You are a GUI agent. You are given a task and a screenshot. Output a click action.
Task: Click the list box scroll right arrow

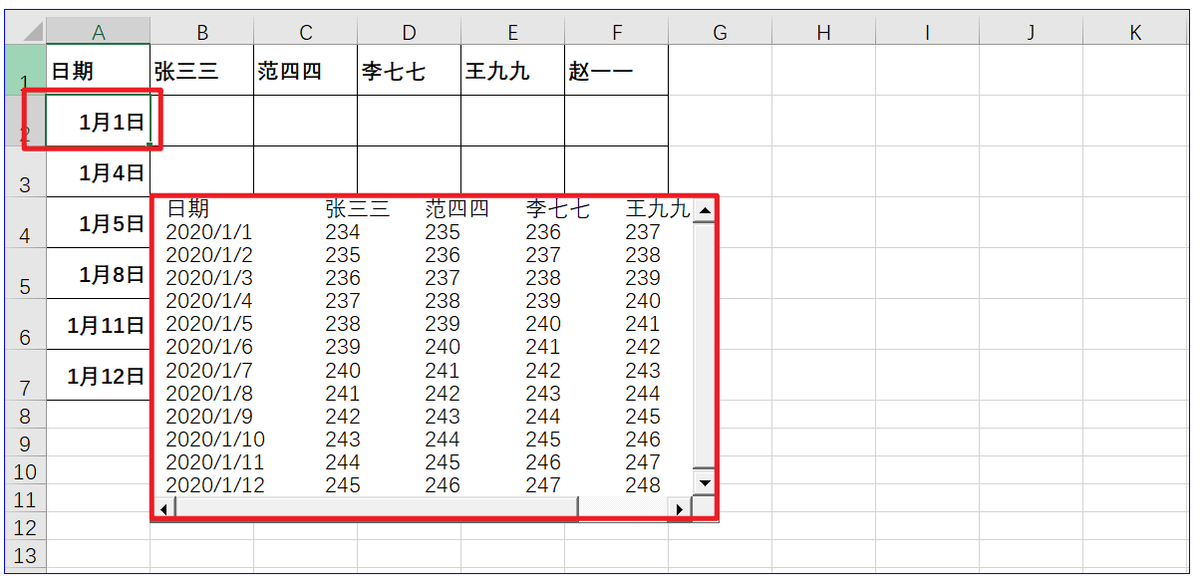click(x=680, y=508)
